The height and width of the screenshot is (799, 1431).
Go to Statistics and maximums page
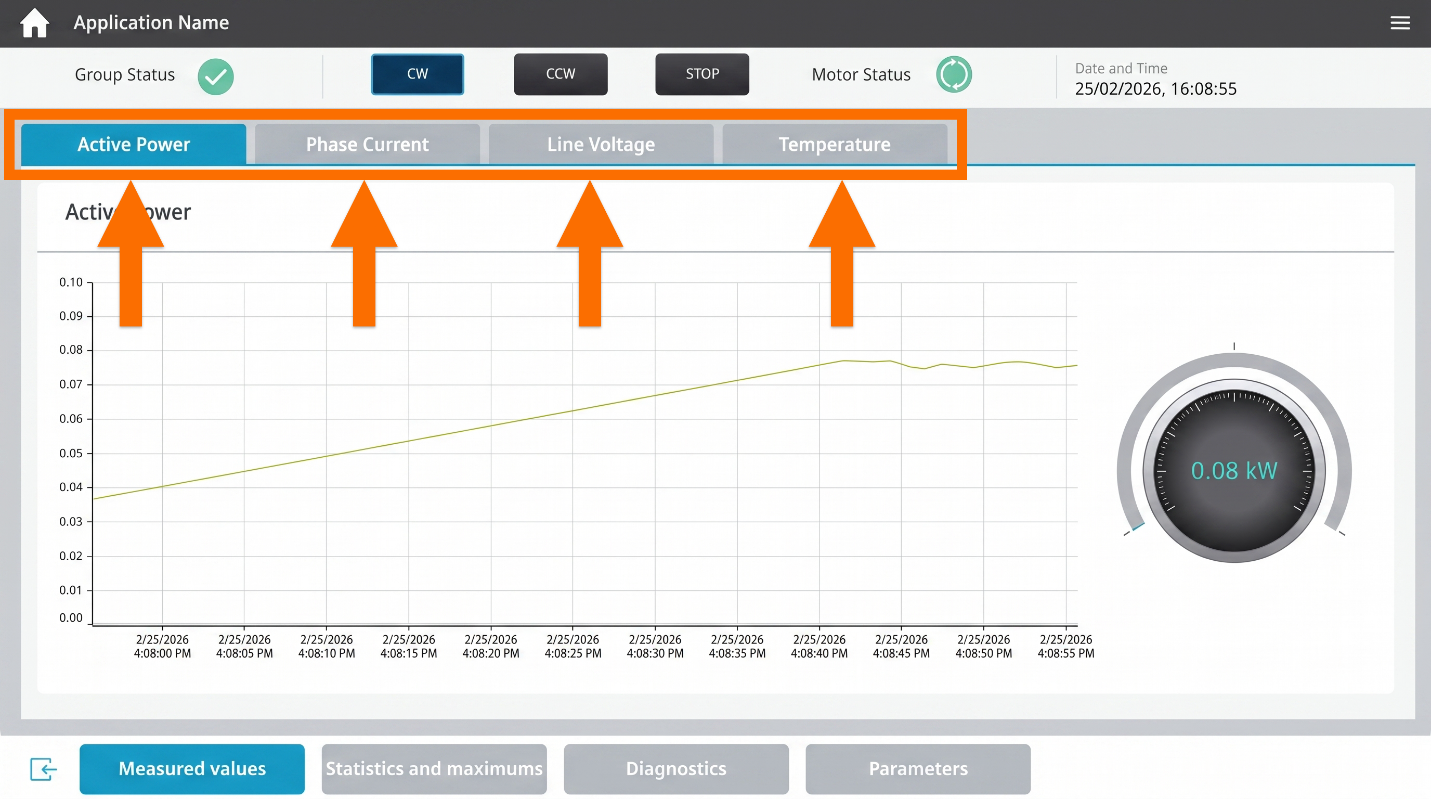pyautogui.click(x=434, y=769)
